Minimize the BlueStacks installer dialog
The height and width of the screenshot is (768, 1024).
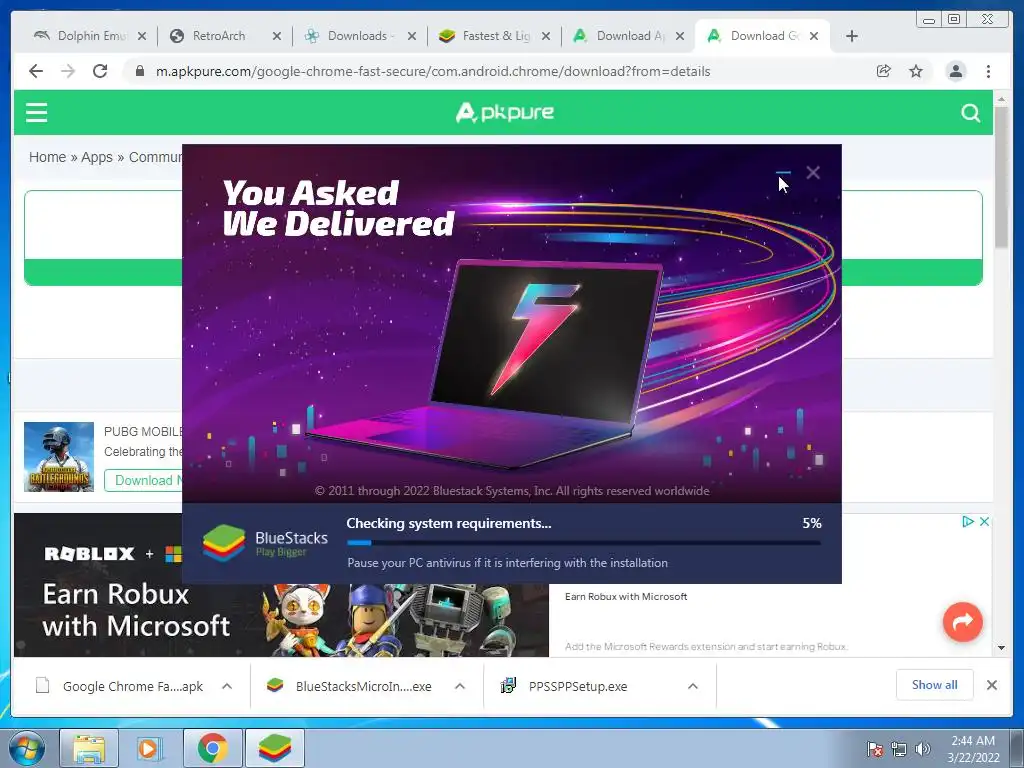point(783,172)
